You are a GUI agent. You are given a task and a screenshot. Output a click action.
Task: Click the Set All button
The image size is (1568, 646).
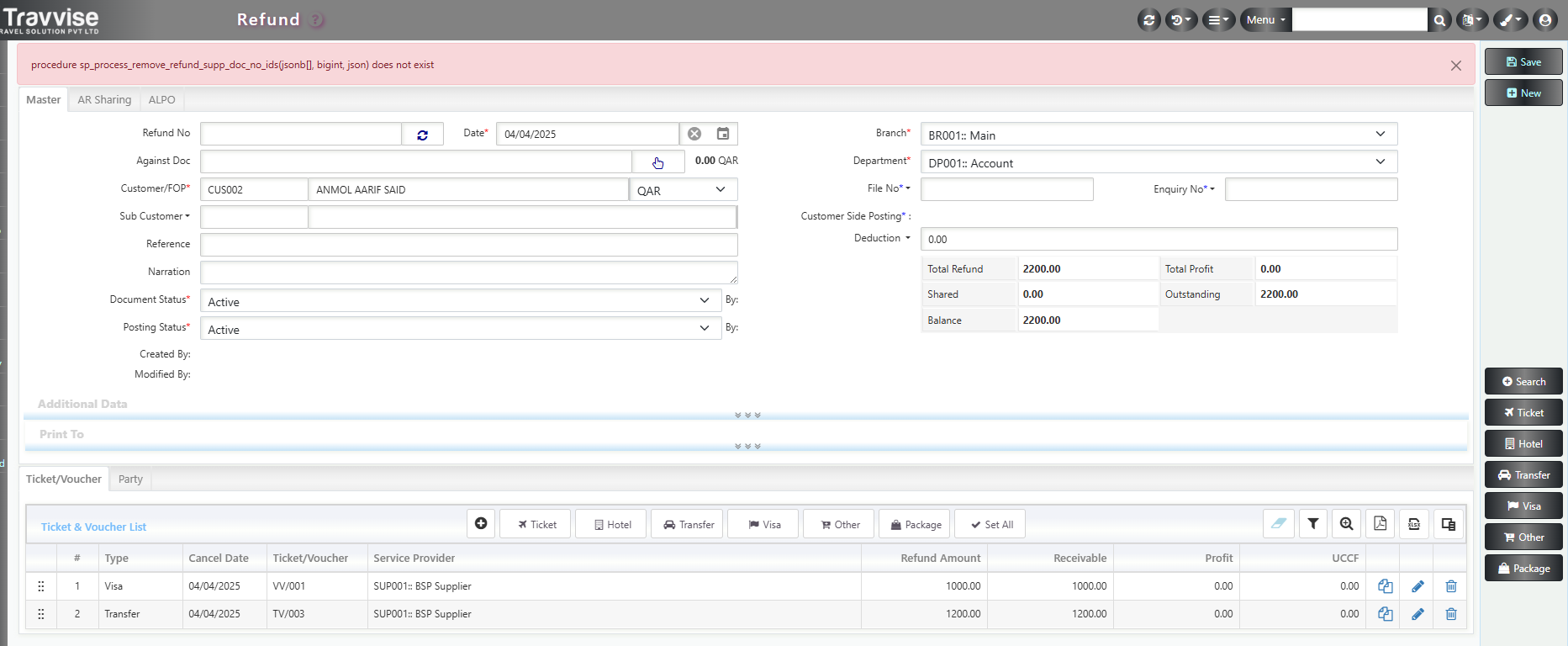point(990,524)
